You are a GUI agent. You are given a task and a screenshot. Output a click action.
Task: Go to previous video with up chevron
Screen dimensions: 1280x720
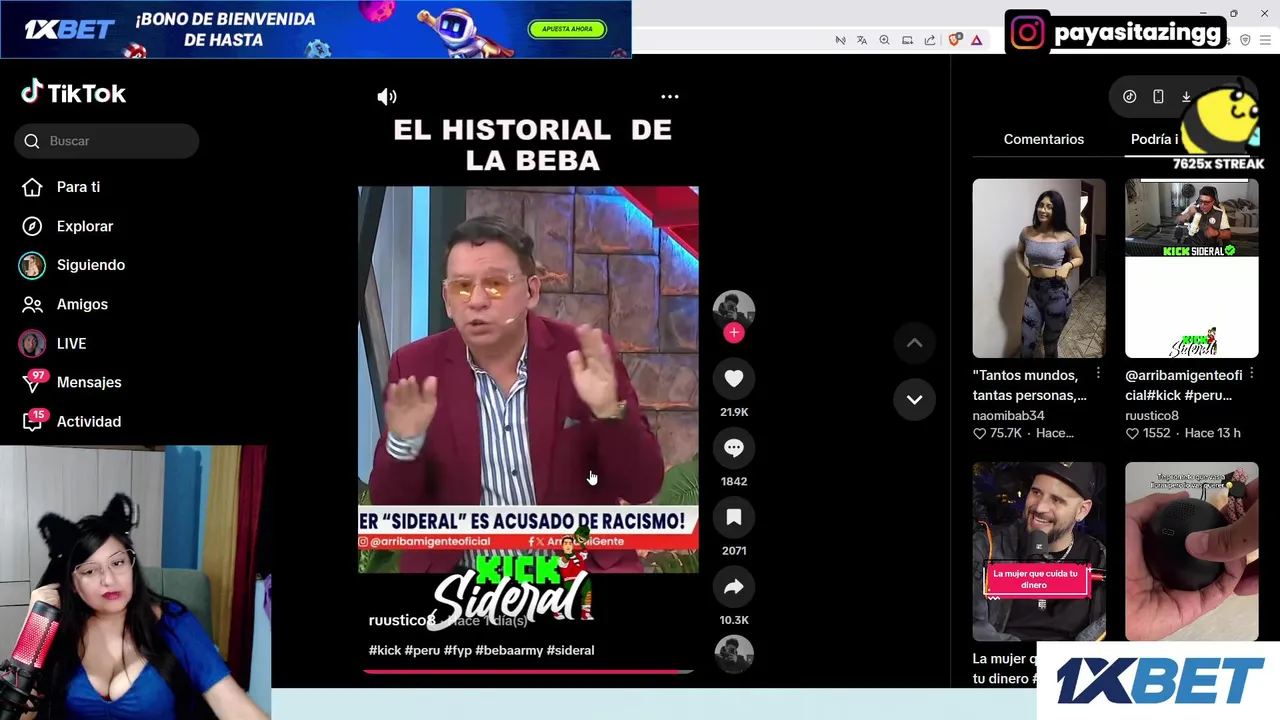[914, 343]
